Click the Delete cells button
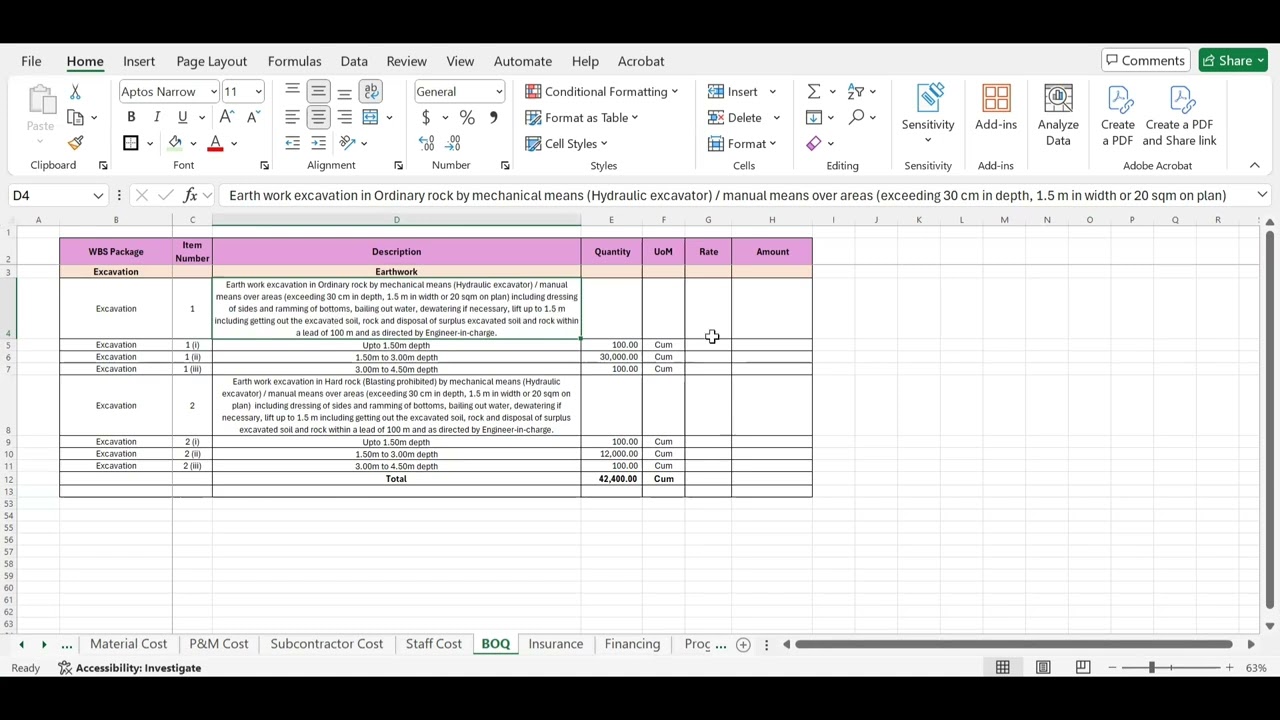1280x720 pixels. pos(735,117)
